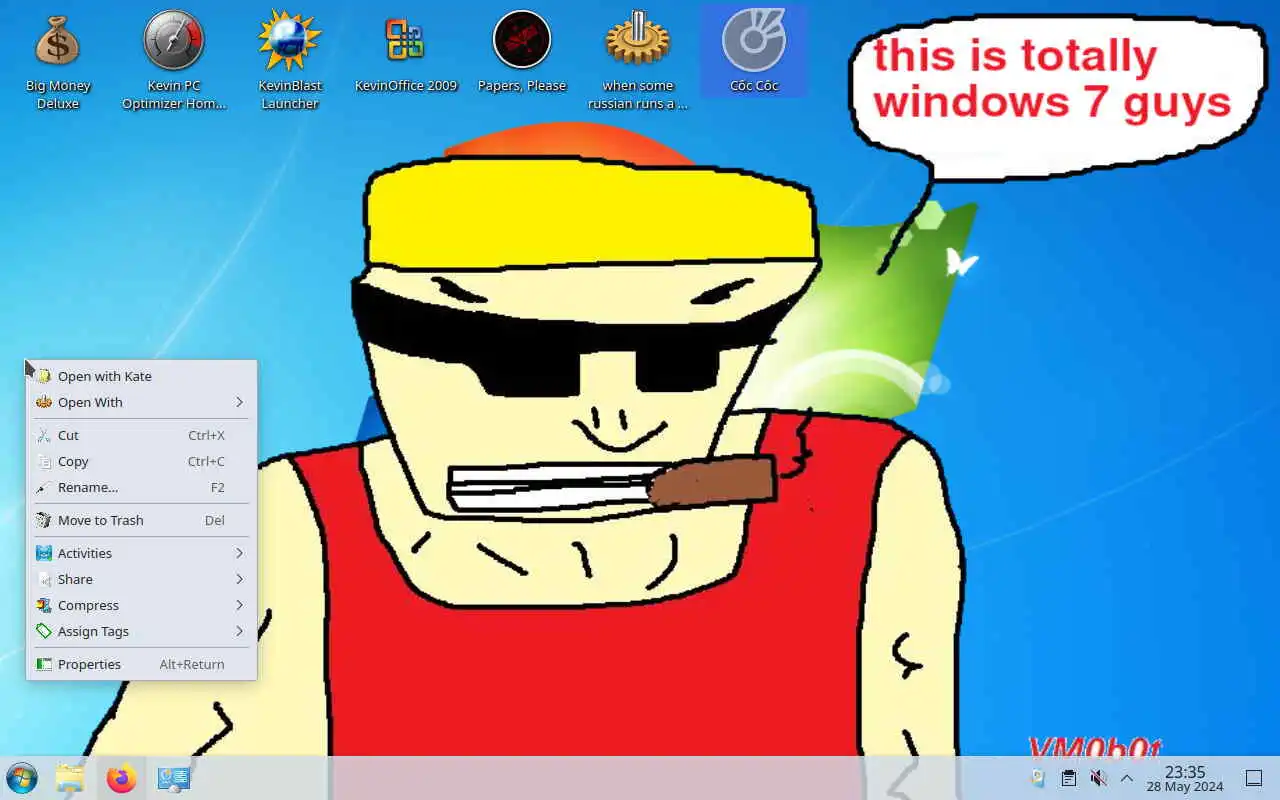Viewport: 1280px width, 800px height.
Task: Expand the Compress submenu
Action: tap(141, 605)
